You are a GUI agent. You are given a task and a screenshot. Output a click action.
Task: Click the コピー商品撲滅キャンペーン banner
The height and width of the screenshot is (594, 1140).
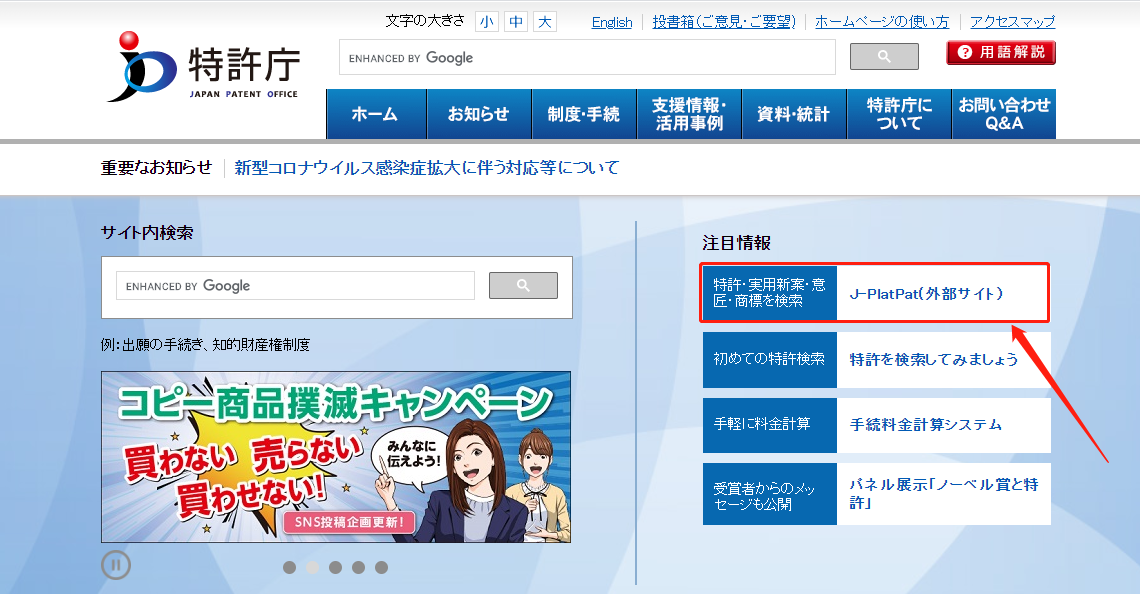pyautogui.click(x=335, y=457)
